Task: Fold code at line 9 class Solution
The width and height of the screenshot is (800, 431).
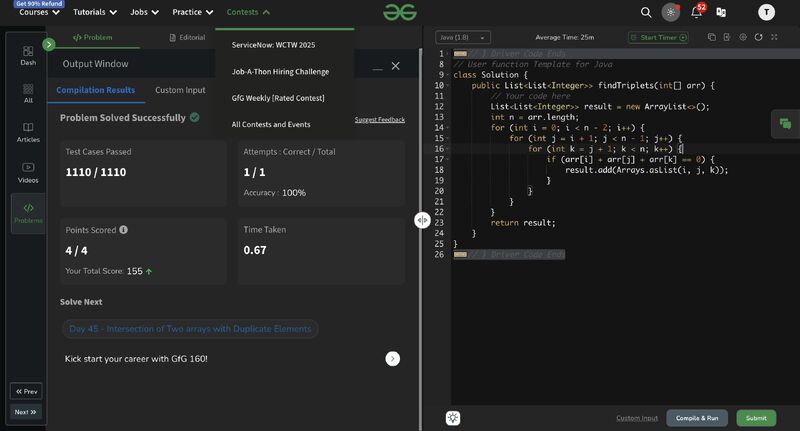Action: click(448, 75)
